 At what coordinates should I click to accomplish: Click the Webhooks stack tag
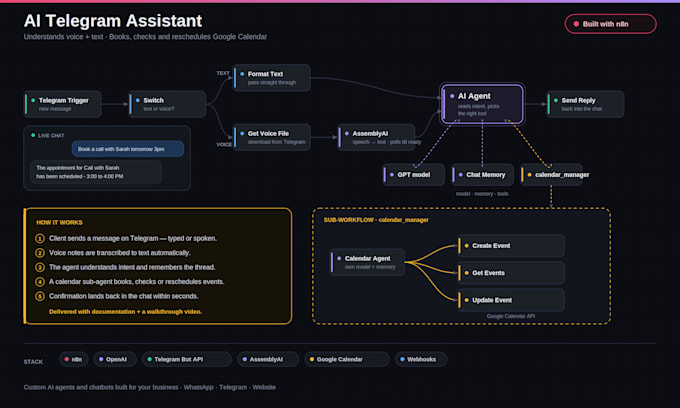click(x=421, y=359)
